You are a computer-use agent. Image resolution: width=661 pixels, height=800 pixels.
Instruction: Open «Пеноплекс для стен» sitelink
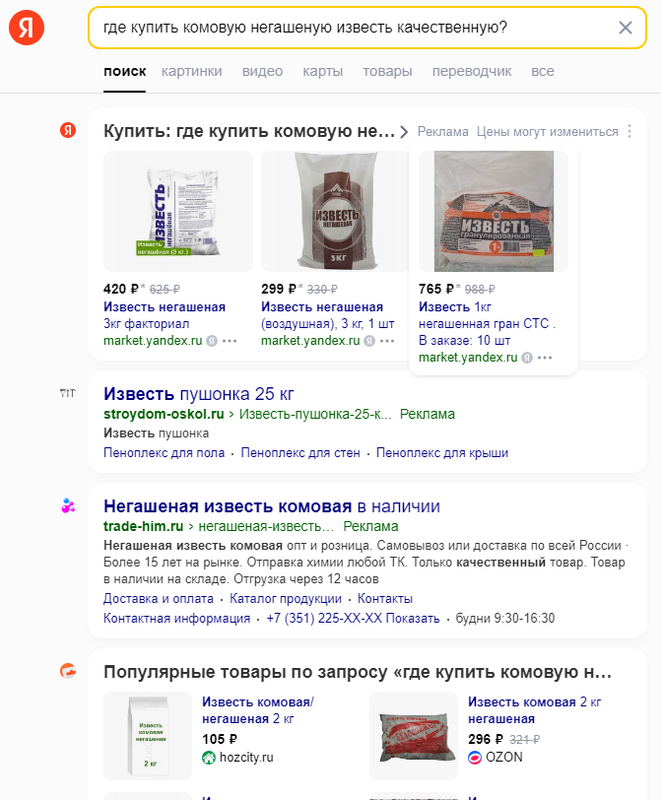(x=300, y=453)
